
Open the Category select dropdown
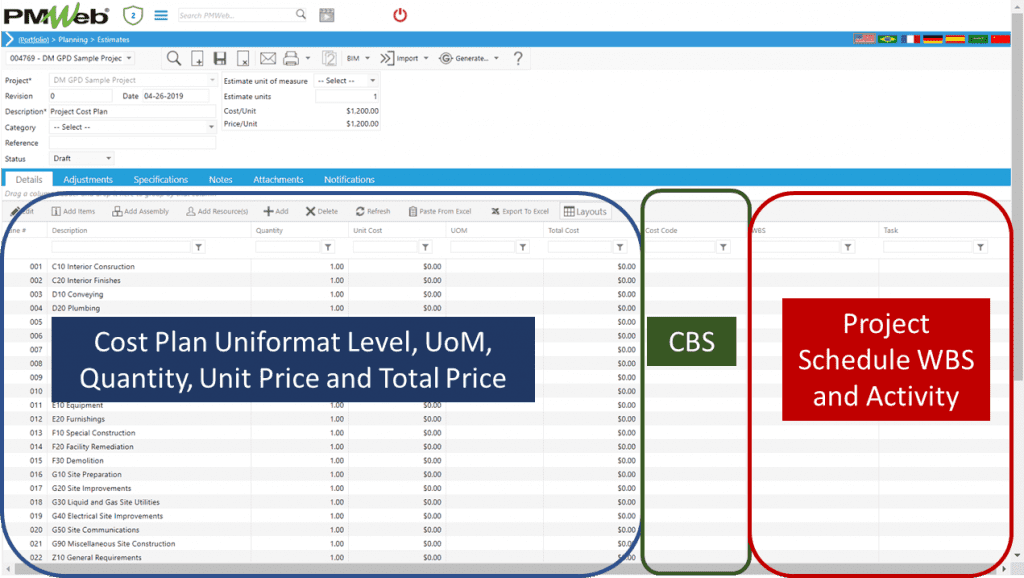coord(132,127)
